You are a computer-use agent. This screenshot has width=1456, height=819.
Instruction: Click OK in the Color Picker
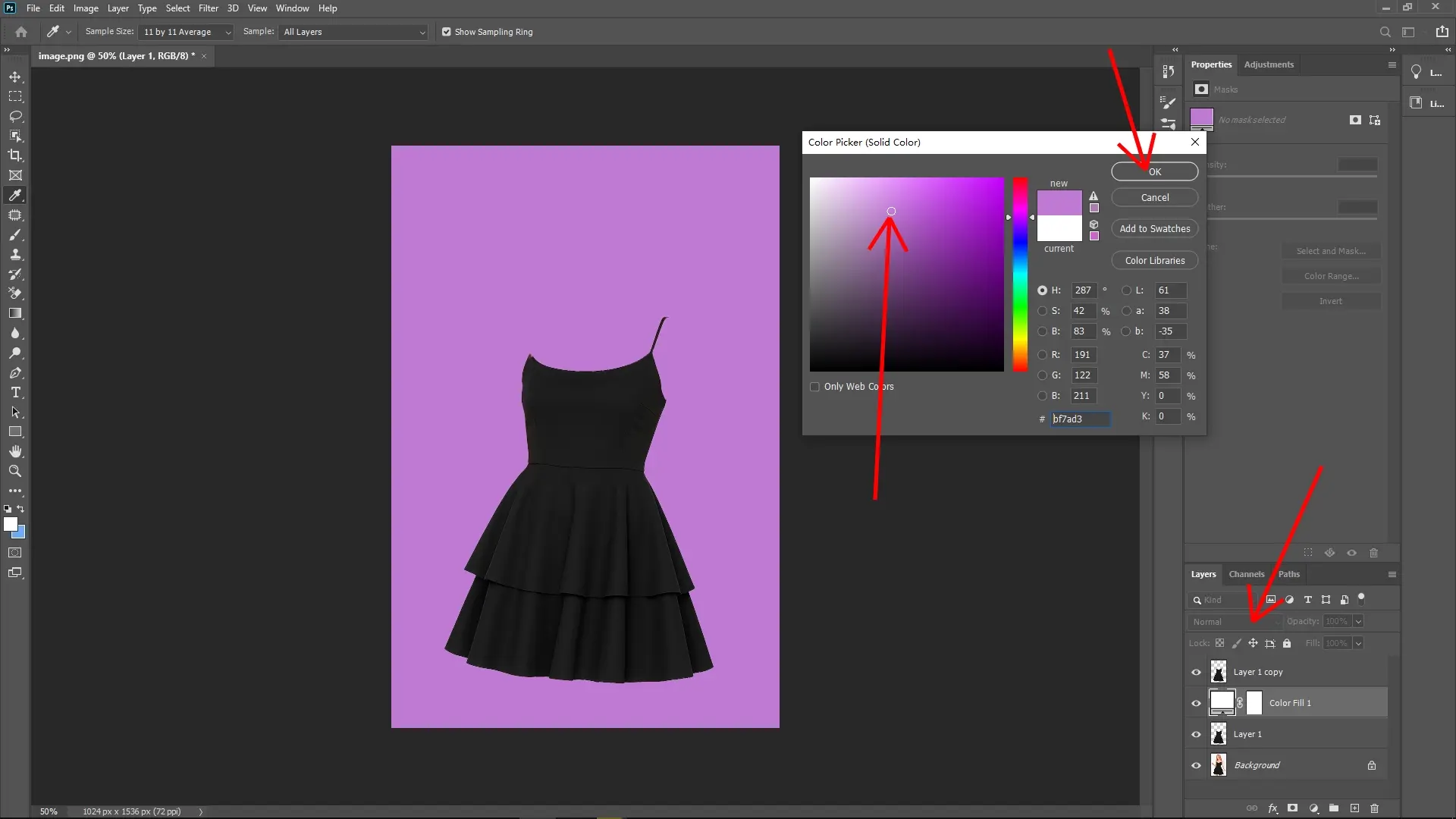click(1153, 171)
